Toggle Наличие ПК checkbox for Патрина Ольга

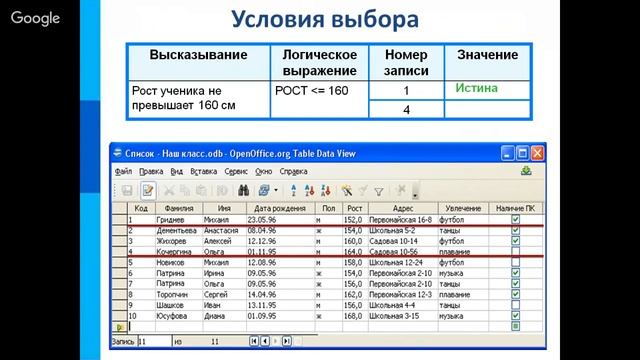516,283
